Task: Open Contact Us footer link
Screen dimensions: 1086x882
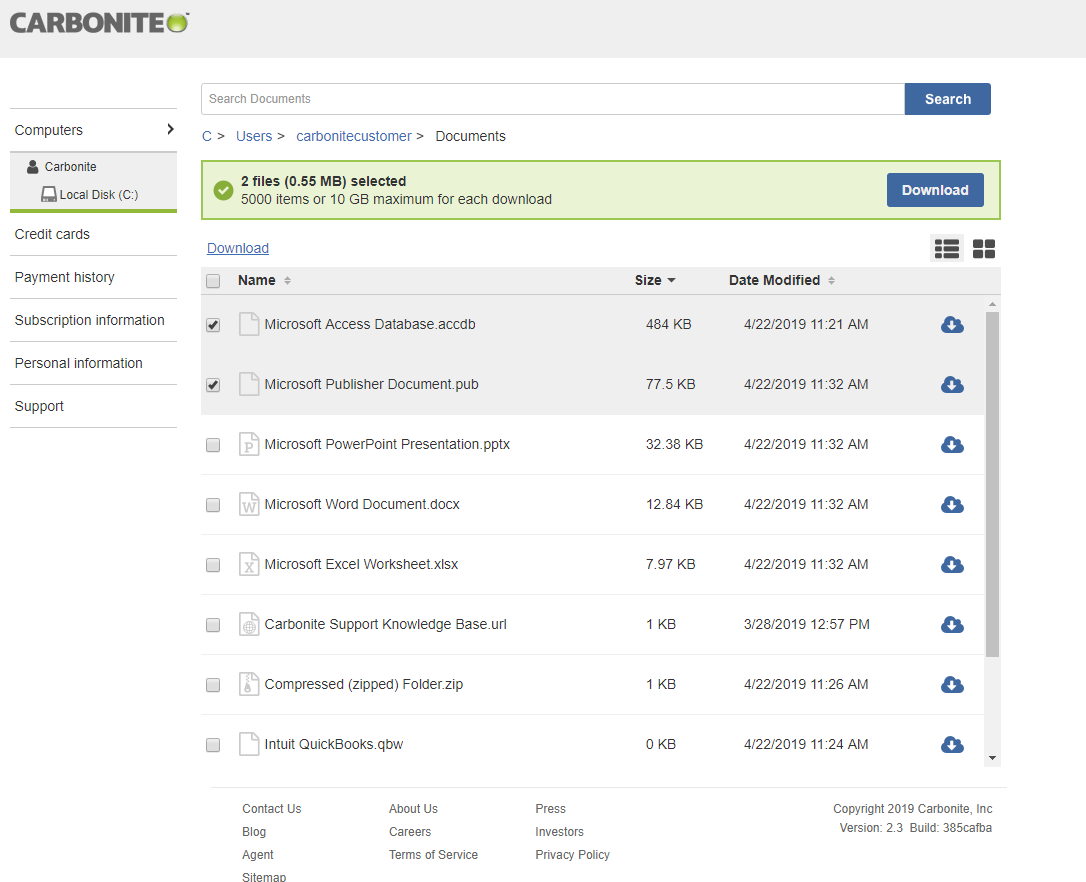Action: point(272,809)
